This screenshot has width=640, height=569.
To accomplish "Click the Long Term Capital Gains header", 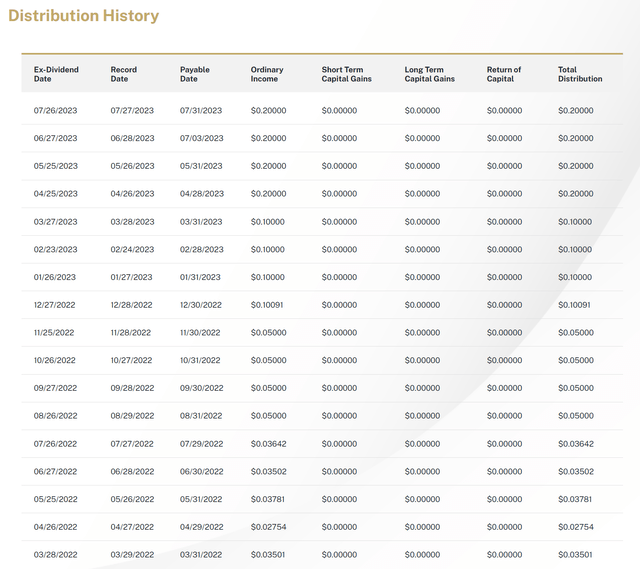I will 430,74.
